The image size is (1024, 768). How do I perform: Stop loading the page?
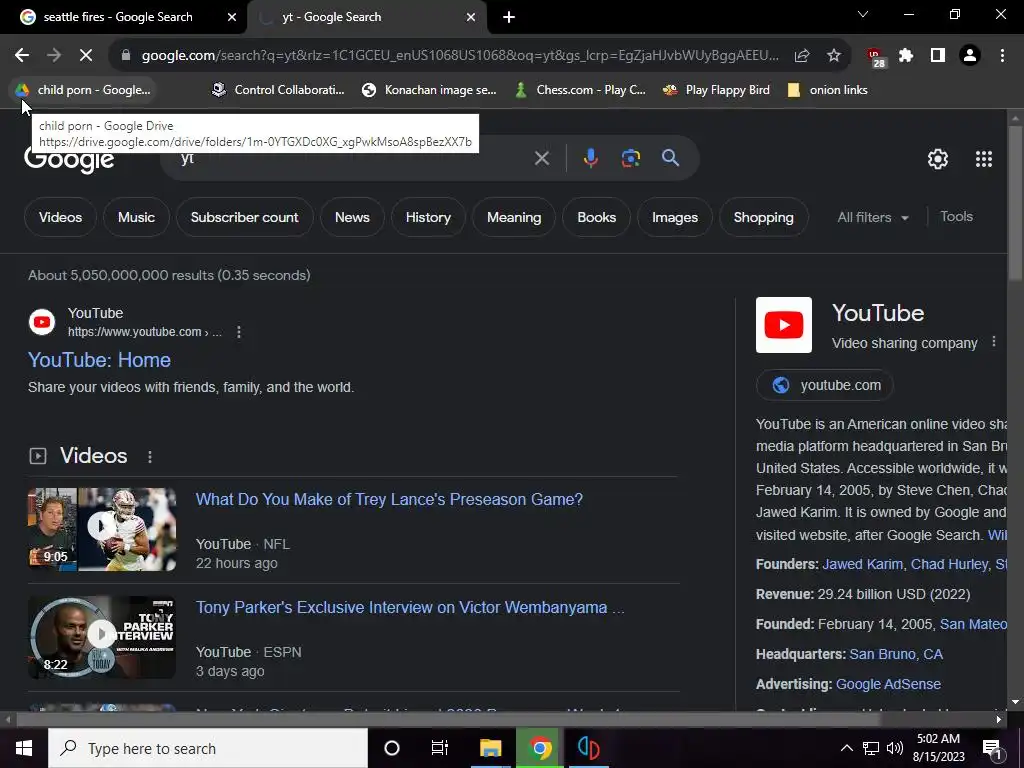click(x=86, y=56)
